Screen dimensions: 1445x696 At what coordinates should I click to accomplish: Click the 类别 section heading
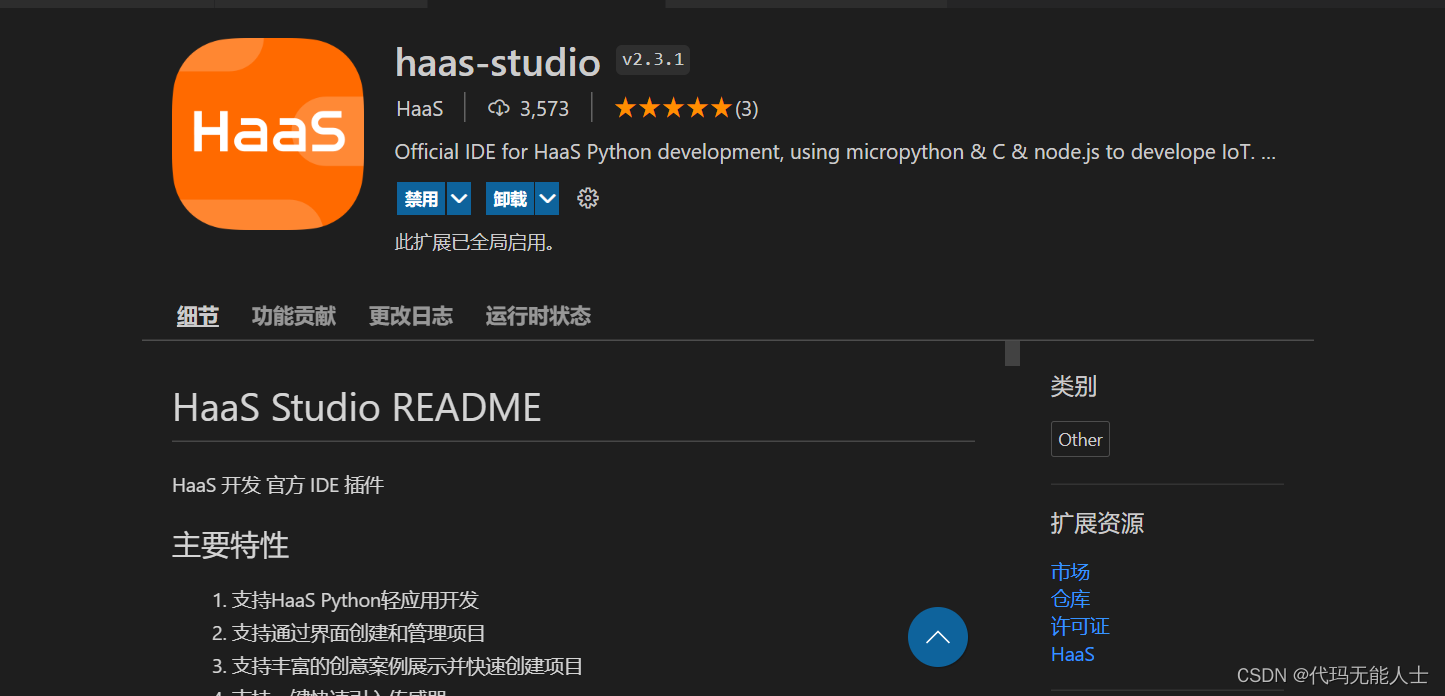point(1074,386)
